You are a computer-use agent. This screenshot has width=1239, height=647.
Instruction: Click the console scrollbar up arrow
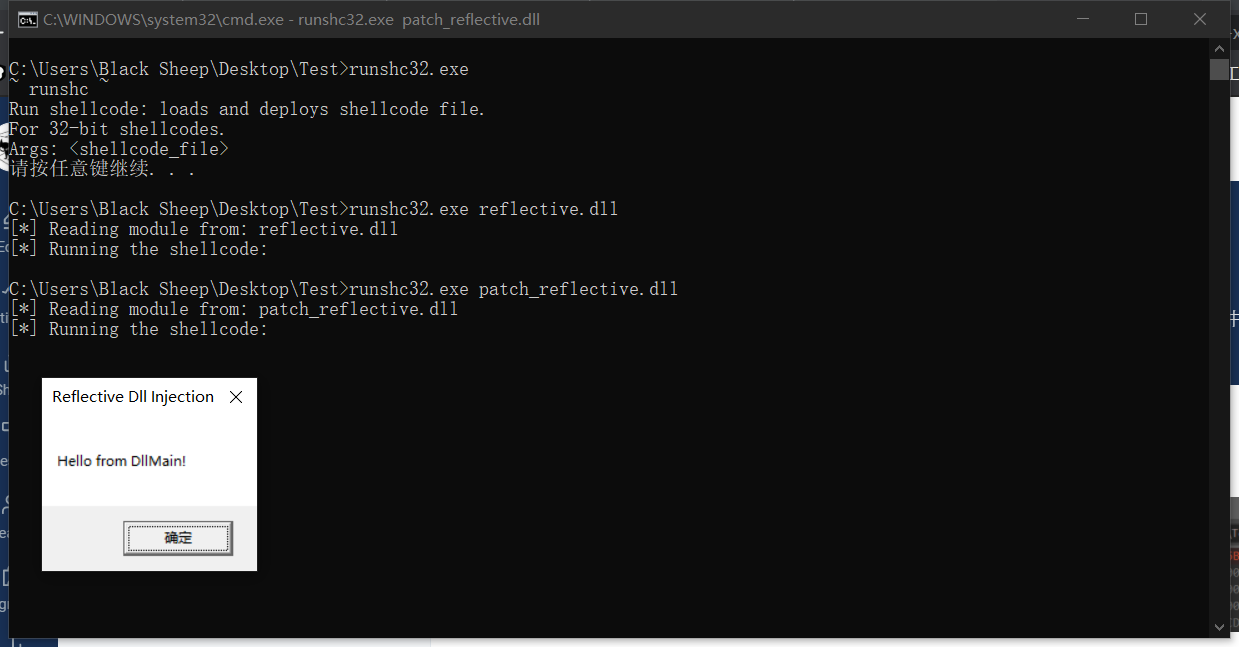pyautogui.click(x=1219, y=48)
